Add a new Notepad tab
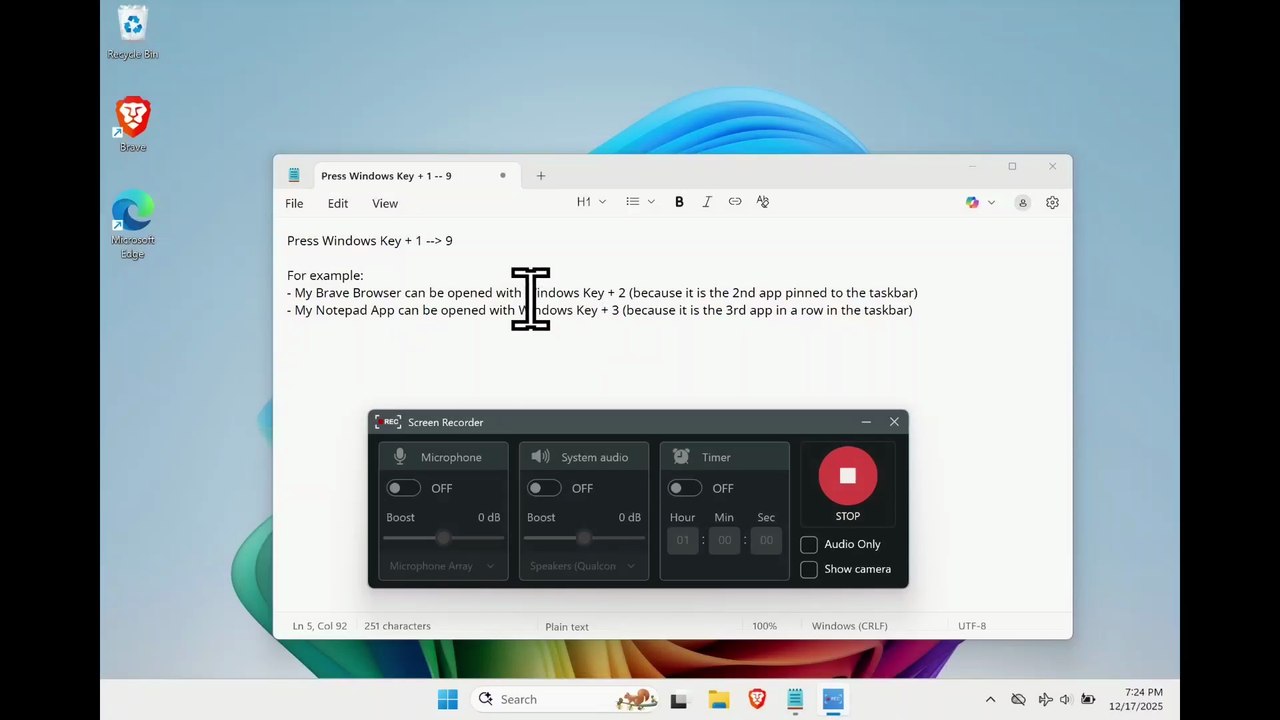This screenshot has width=1280, height=720. [x=541, y=176]
